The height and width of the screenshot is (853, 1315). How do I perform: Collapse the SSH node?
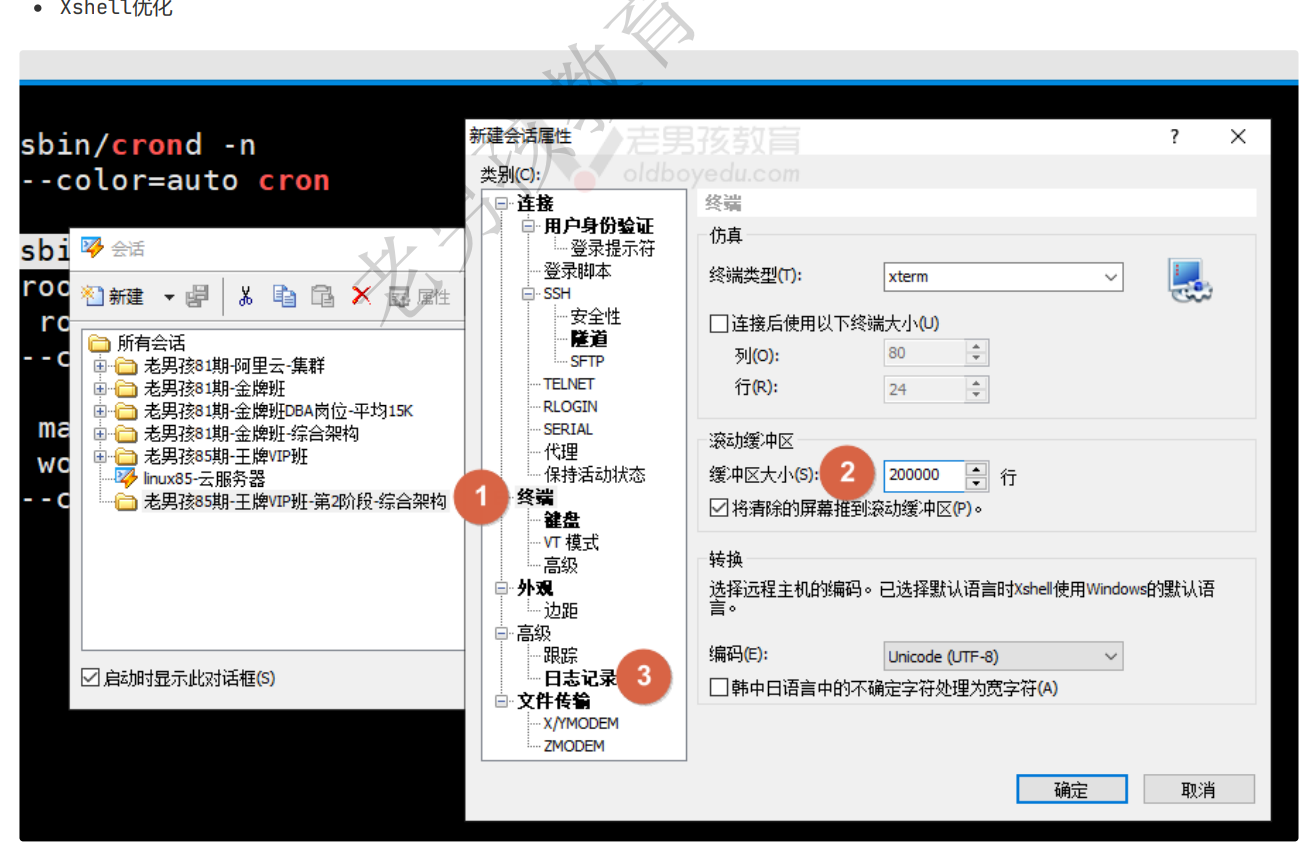pos(528,294)
